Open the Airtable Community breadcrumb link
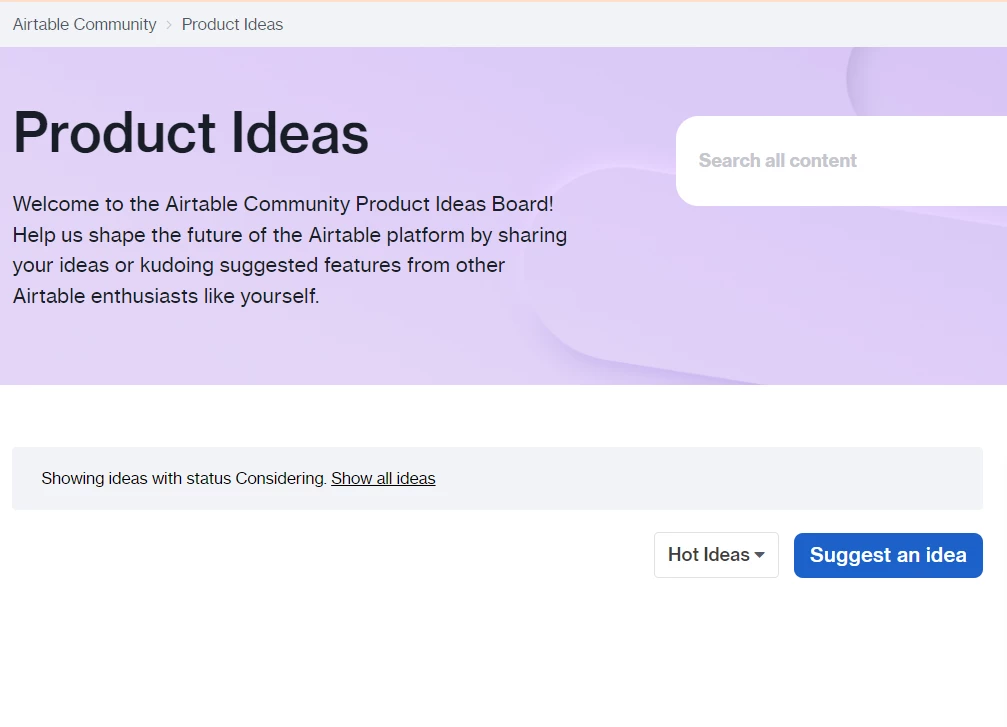Image resolution: width=1007 pixels, height=727 pixels. coord(84,24)
